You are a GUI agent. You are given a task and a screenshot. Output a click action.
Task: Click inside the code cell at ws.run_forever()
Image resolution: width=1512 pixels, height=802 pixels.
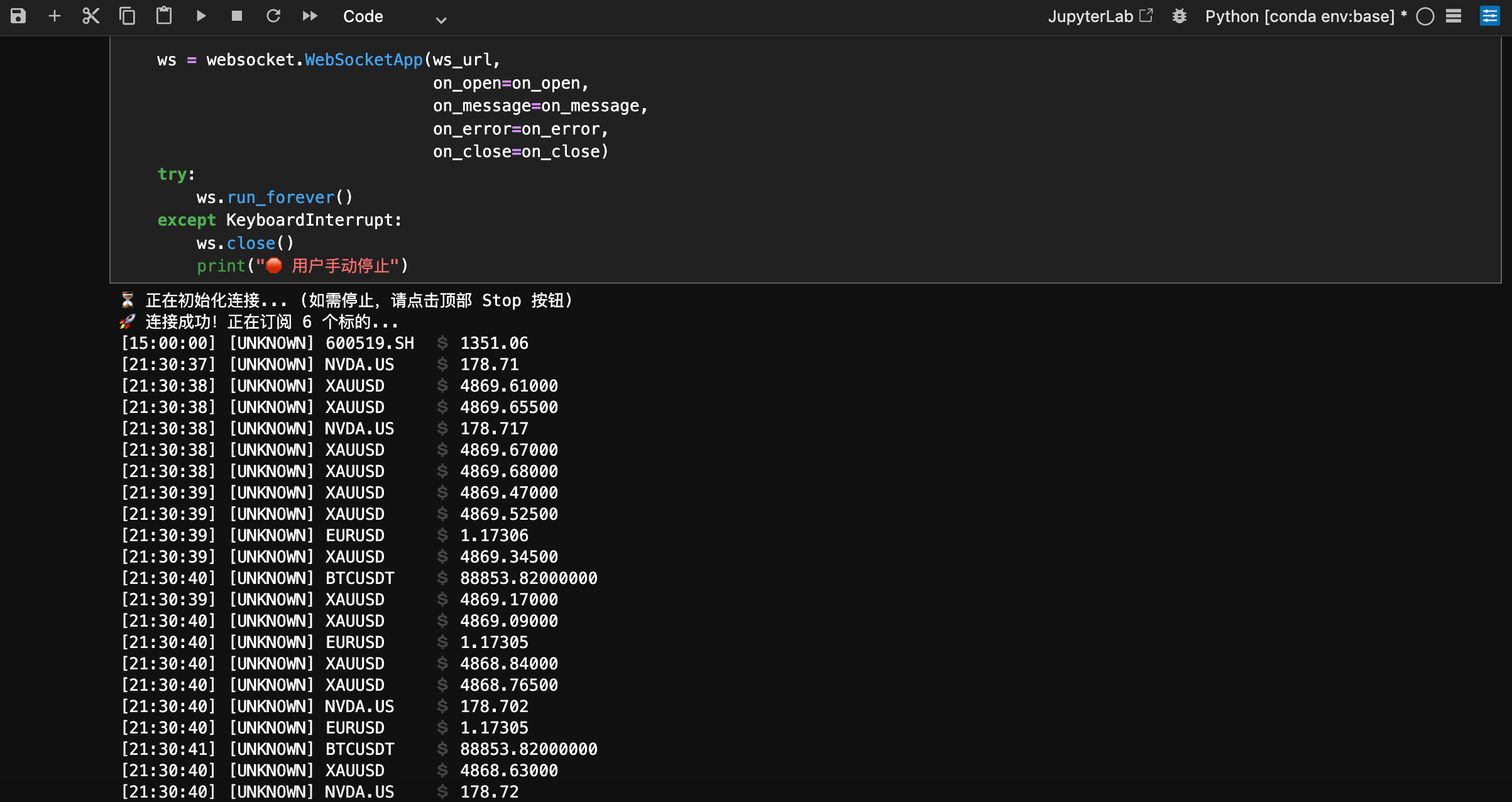point(275,197)
